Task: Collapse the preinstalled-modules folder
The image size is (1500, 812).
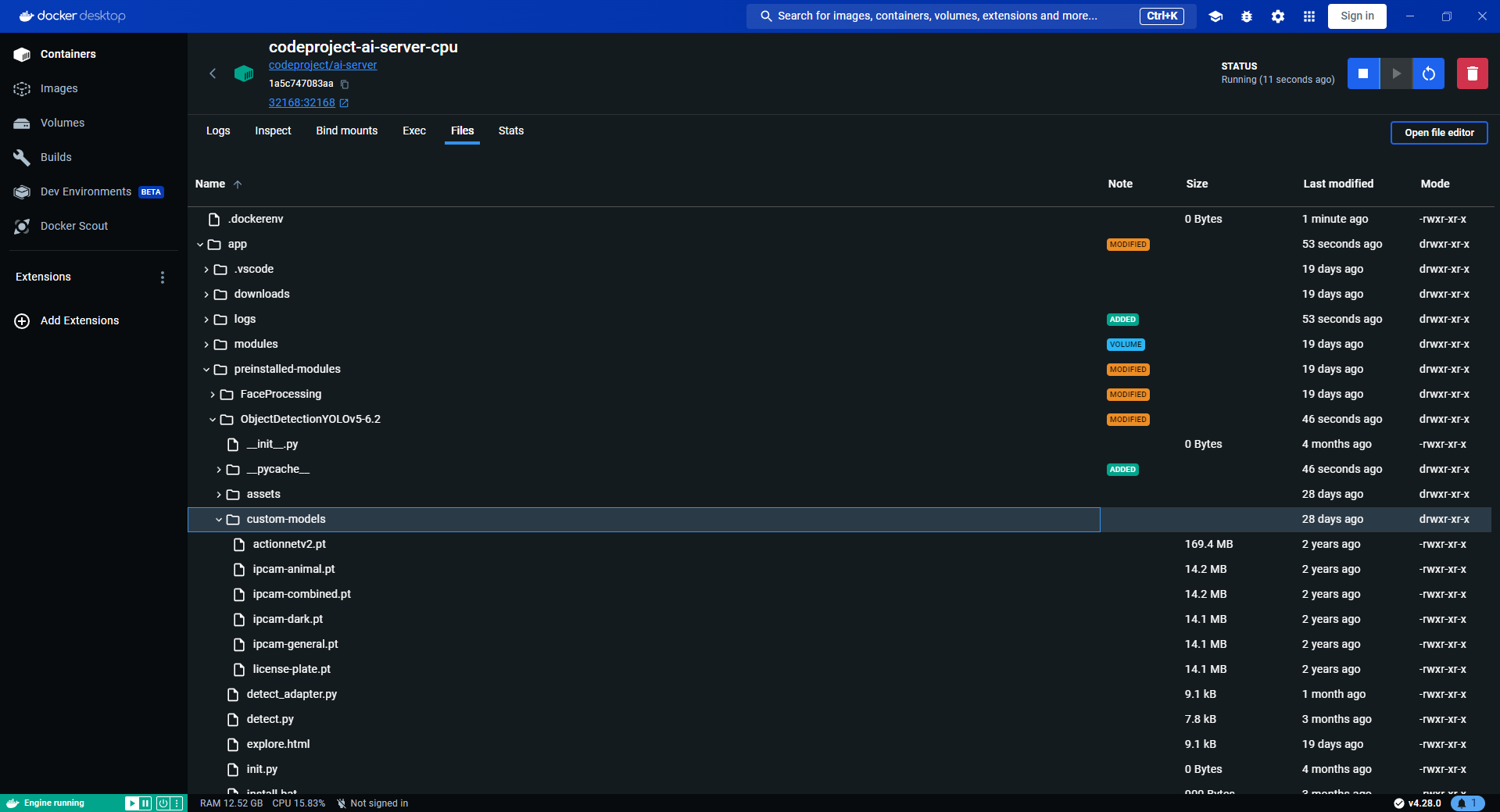Action: click(x=206, y=370)
